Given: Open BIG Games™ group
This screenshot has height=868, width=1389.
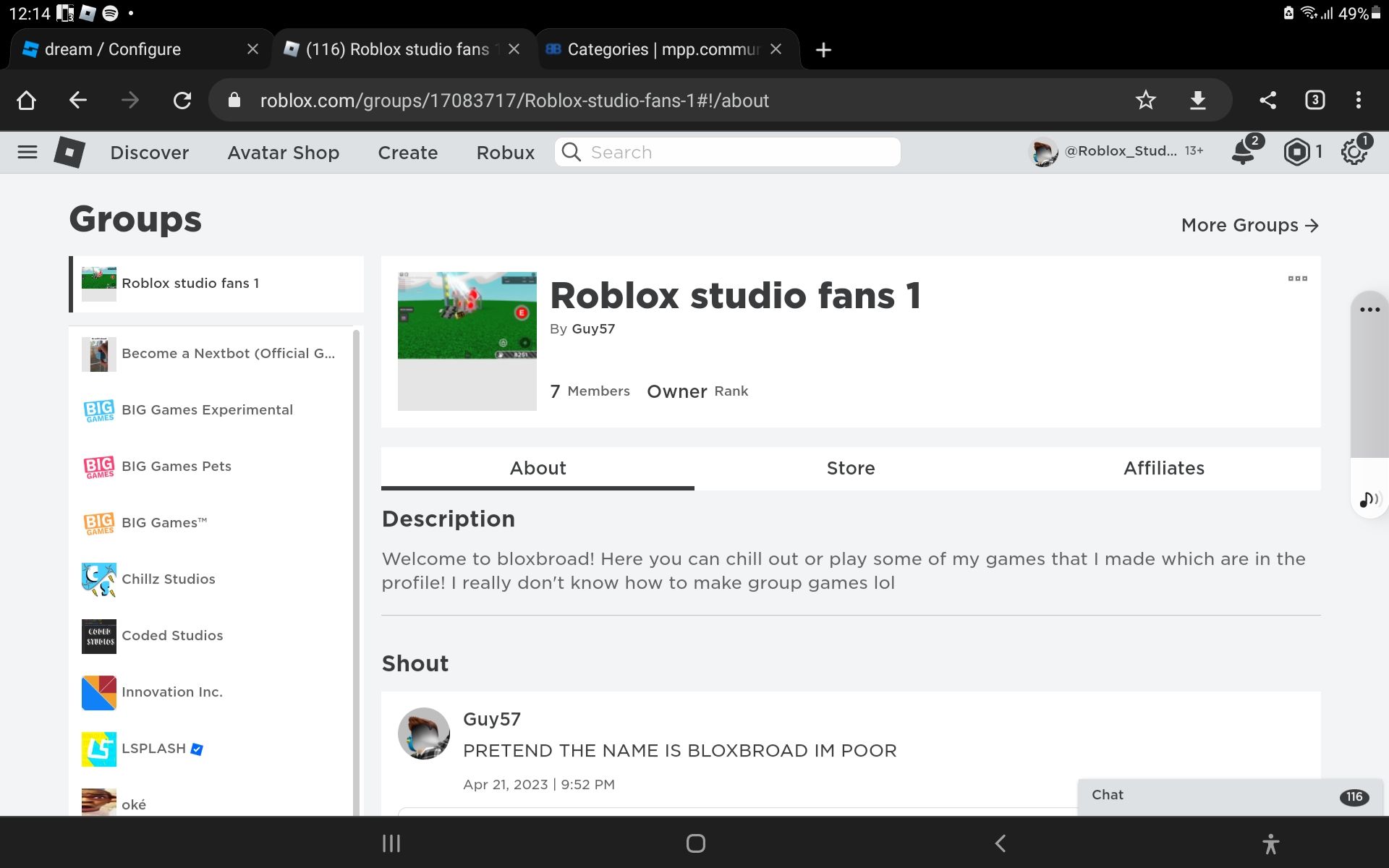Looking at the screenshot, I should (x=212, y=523).
